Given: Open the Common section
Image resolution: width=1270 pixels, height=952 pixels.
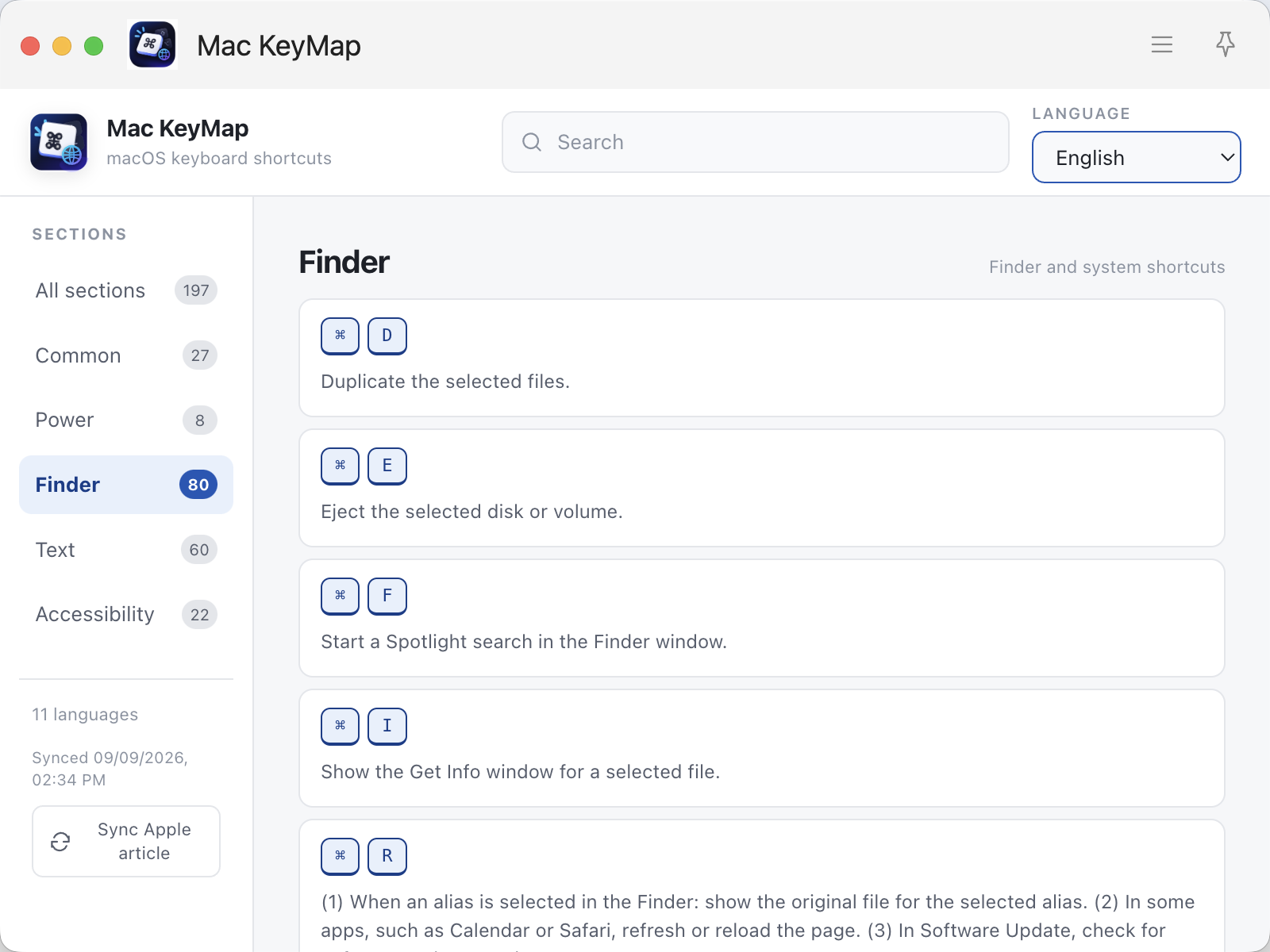Looking at the screenshot, I should 126,355.
